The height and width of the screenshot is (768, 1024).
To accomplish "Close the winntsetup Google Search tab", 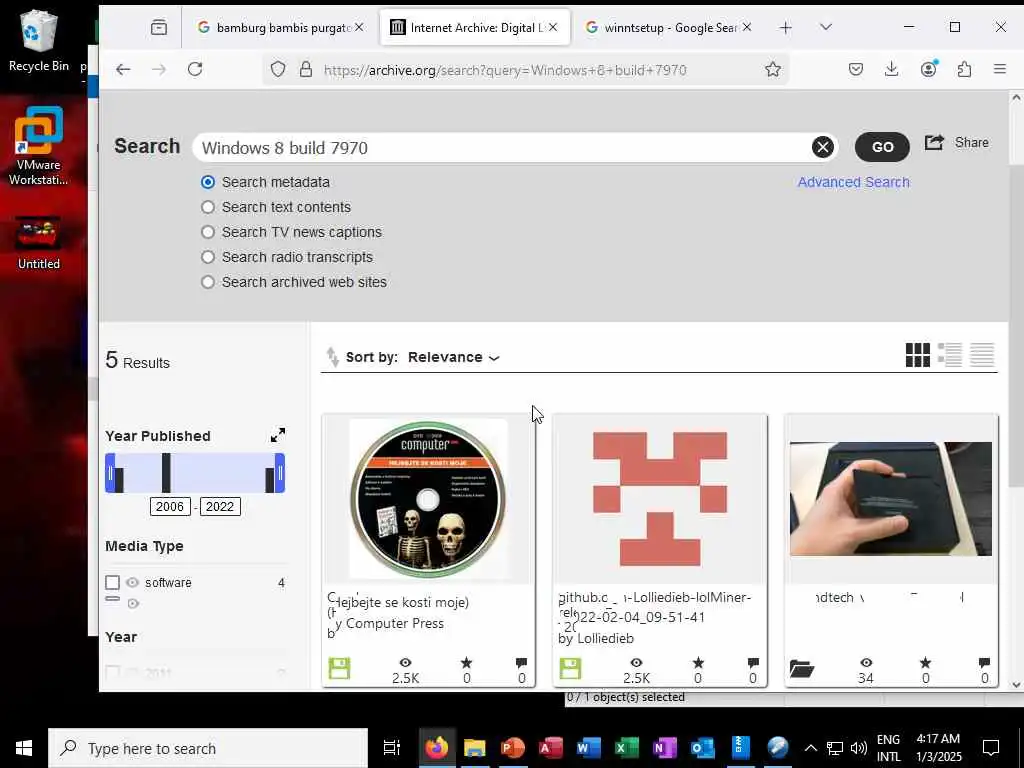I will coord(747,27).
